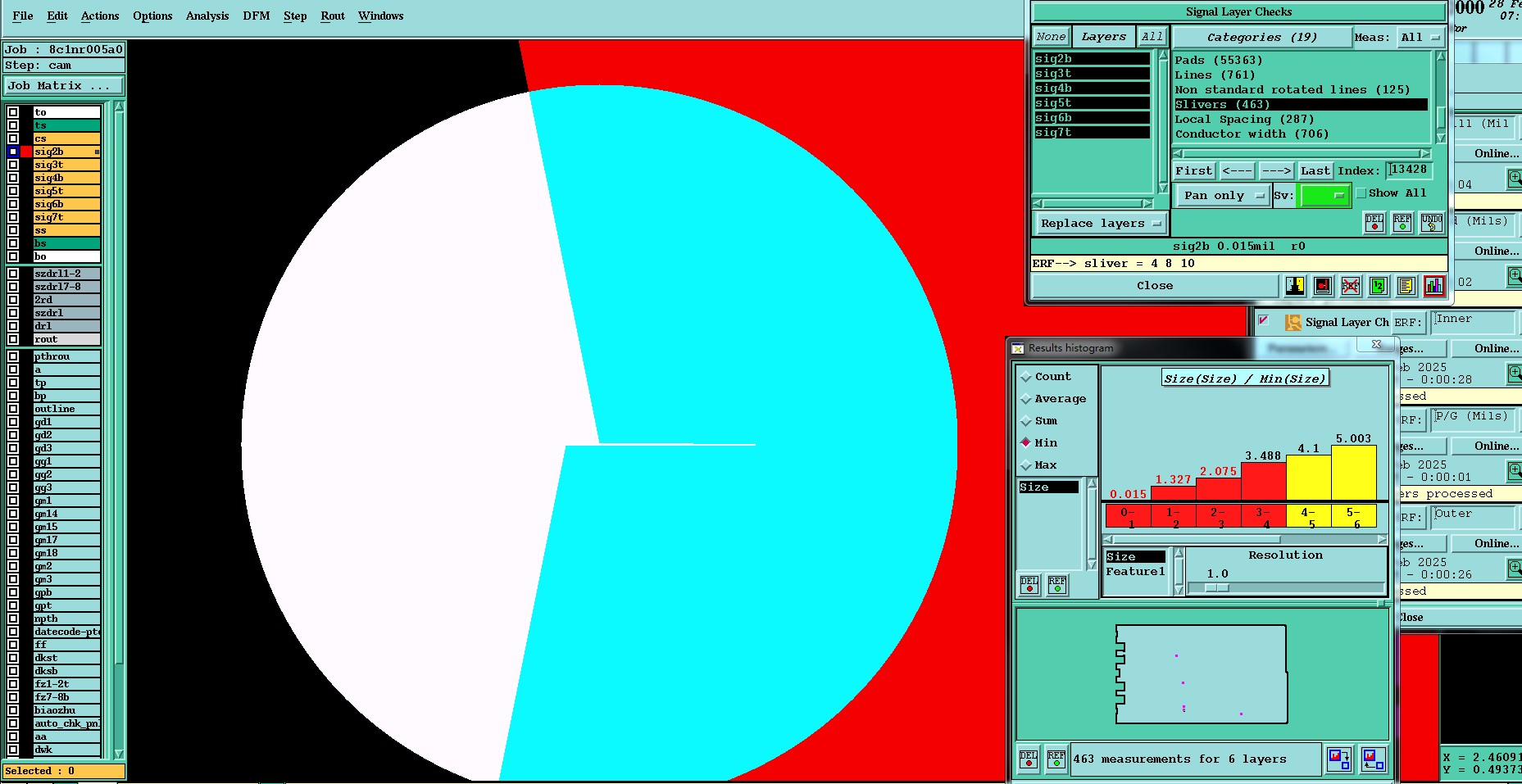
Task: Click REF icon below the Size list in histogram
Action: click(x=1057, y=584)
